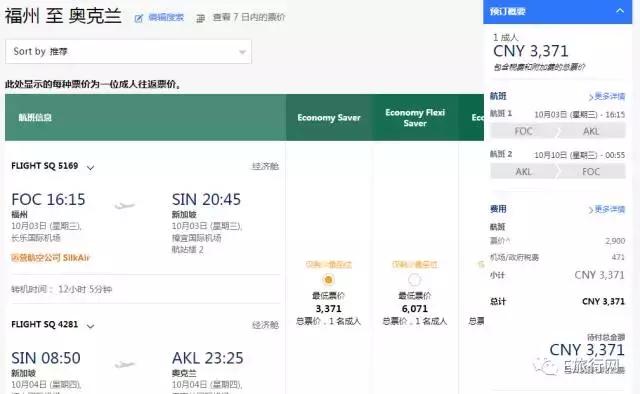The width and height of the screenshot is (640, 394).
Task: Click the AKL 23:25 arrival text
Action: point(207,358)
